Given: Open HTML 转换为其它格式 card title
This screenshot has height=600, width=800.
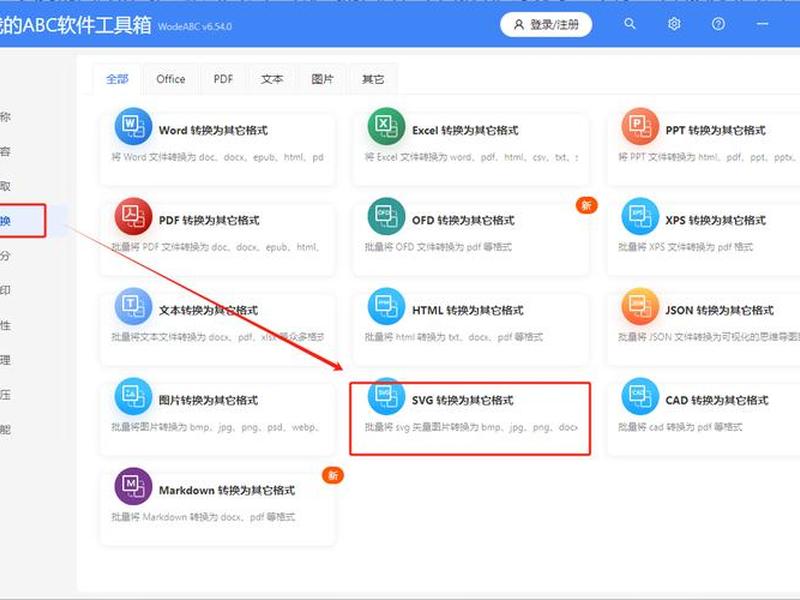Looking at the screenshot, I should pos(468,310).
